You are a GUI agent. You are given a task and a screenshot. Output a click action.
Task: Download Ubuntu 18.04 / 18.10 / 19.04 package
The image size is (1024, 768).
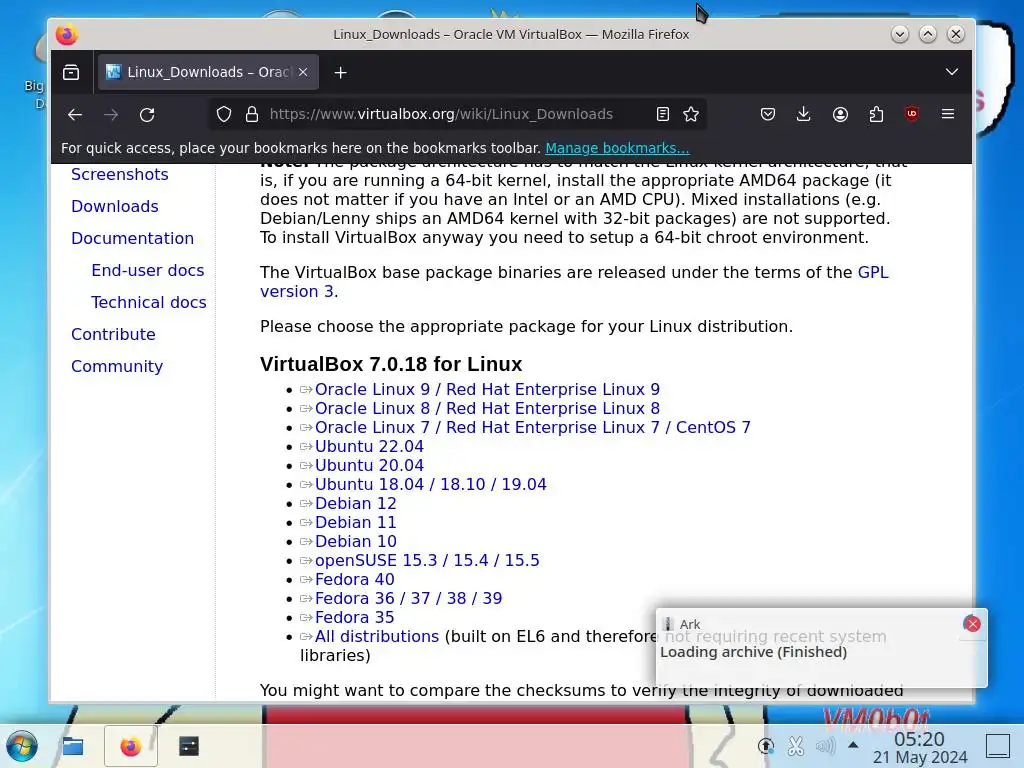pos(430,484)
